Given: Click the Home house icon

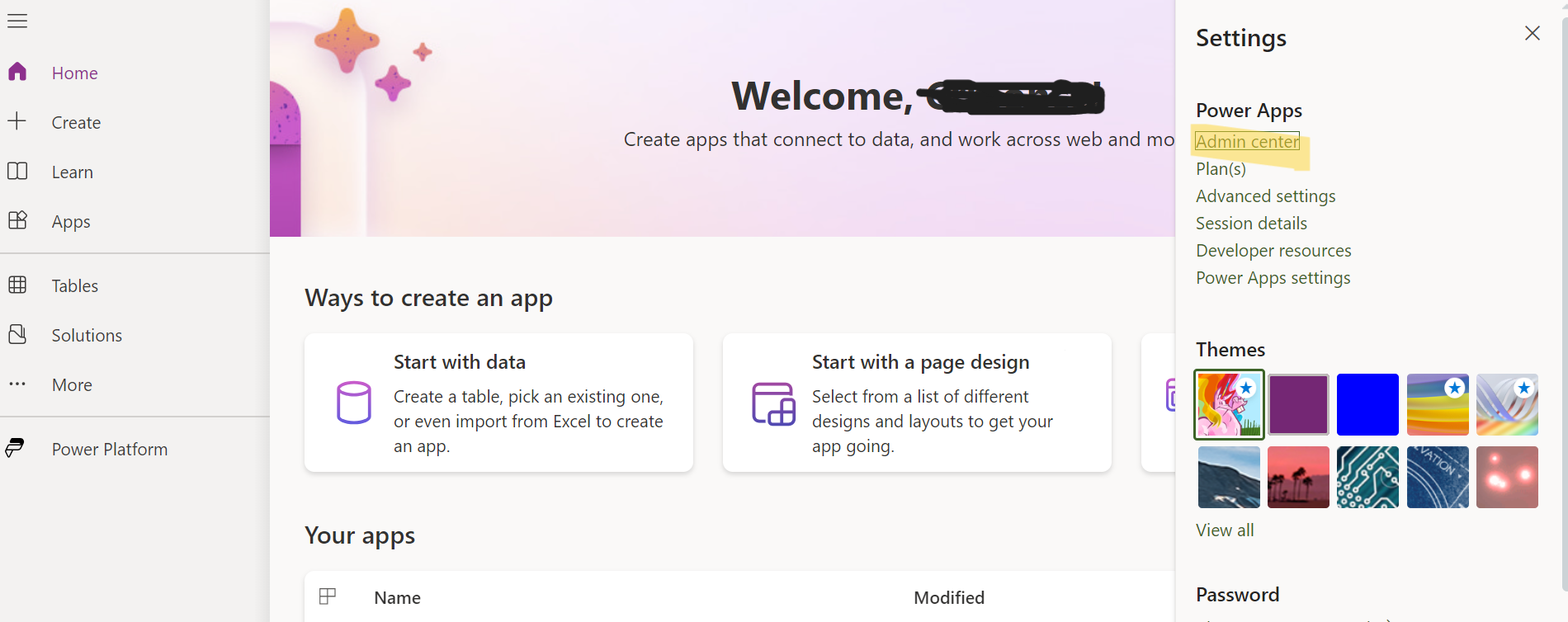Looking at the screenshot, I should (17, 72).
